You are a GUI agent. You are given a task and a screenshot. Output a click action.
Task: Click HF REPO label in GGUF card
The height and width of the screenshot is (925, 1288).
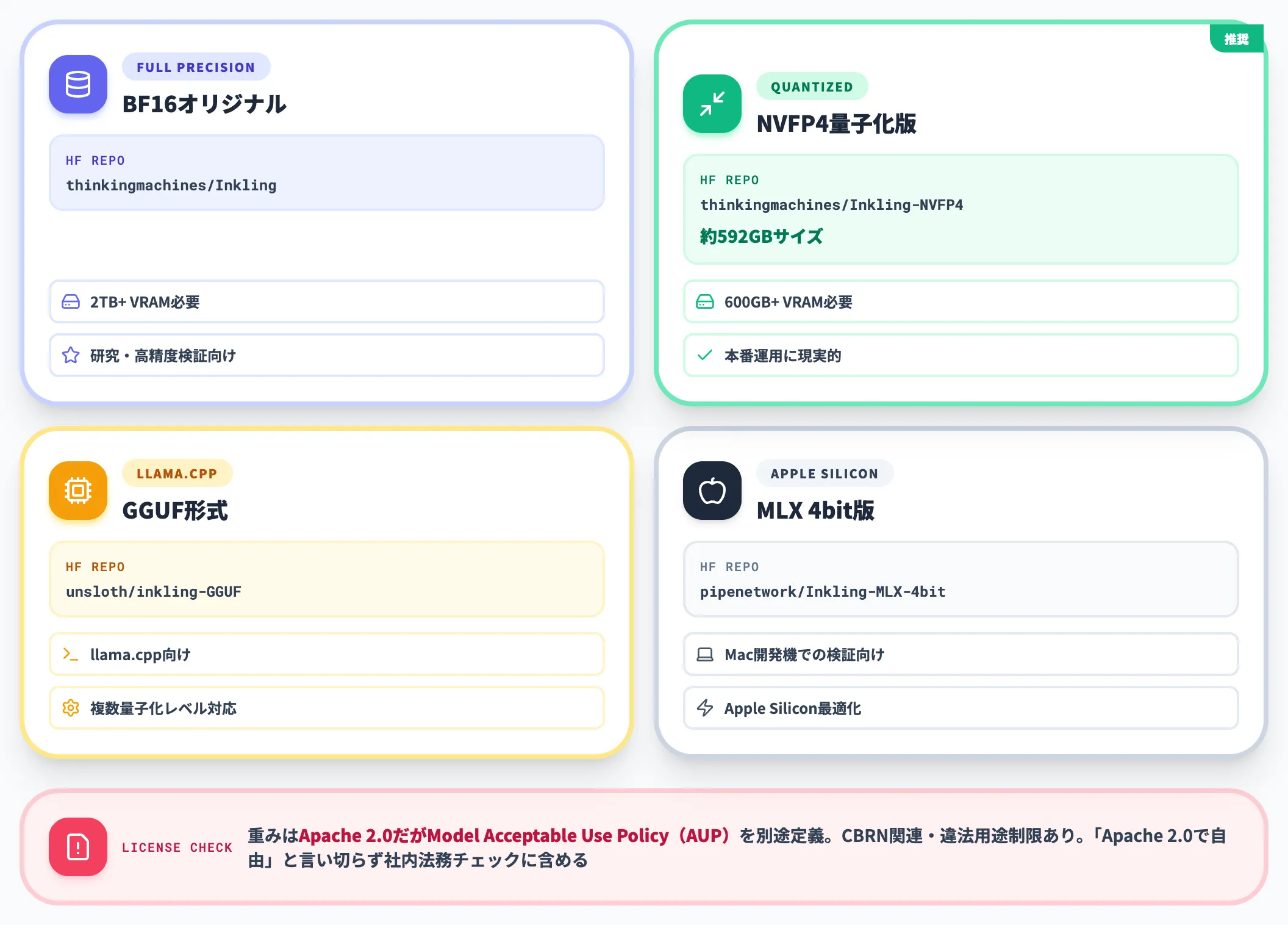[x=95, y=567]
